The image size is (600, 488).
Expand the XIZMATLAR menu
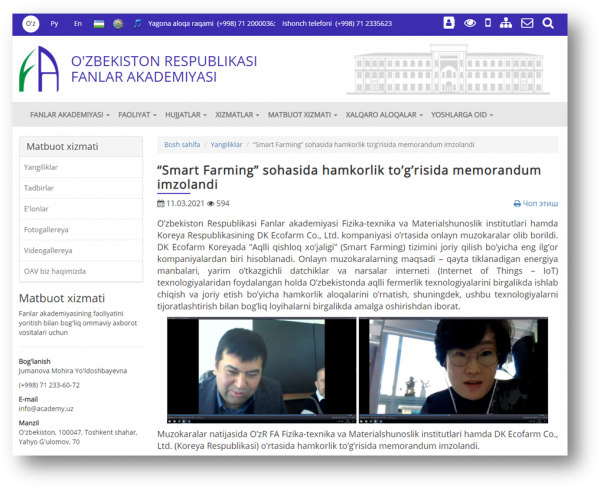point(237,115)
